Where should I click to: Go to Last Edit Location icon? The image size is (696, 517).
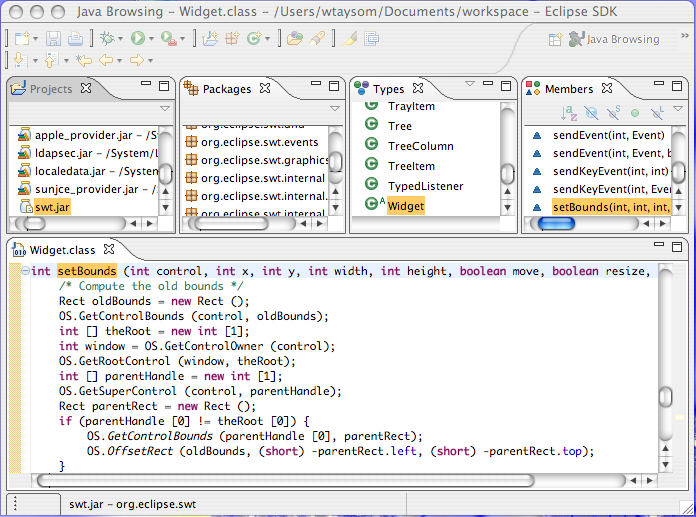click(x=83, y=60)
